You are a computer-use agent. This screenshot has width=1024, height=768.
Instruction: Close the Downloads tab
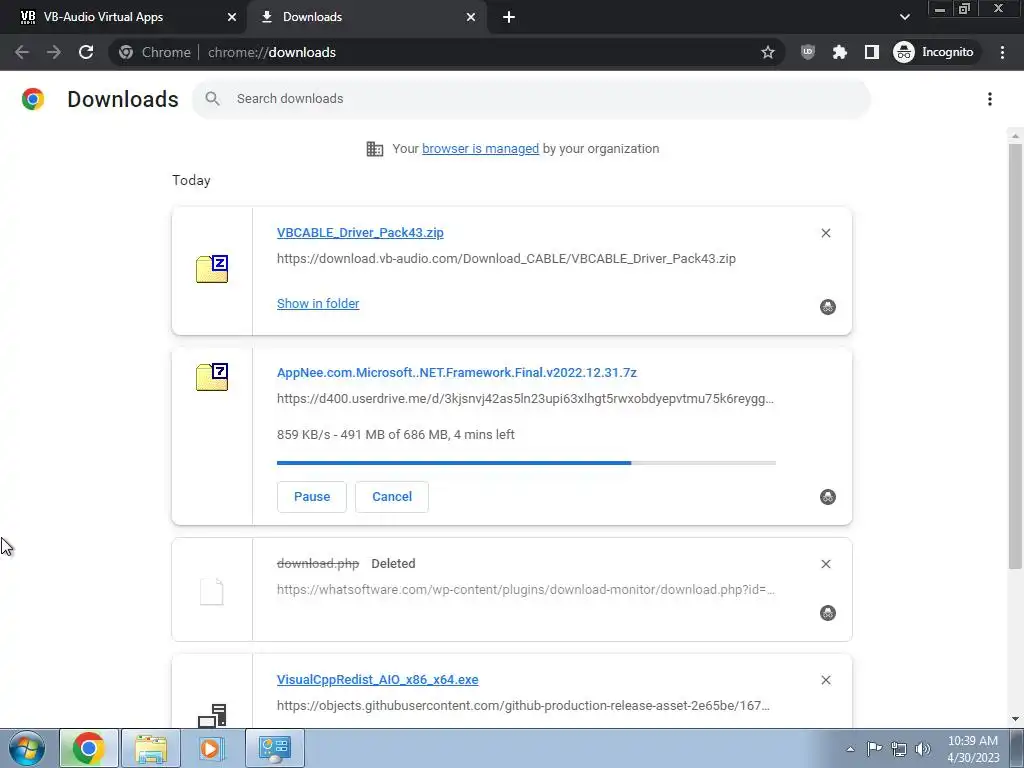point(471,17)
